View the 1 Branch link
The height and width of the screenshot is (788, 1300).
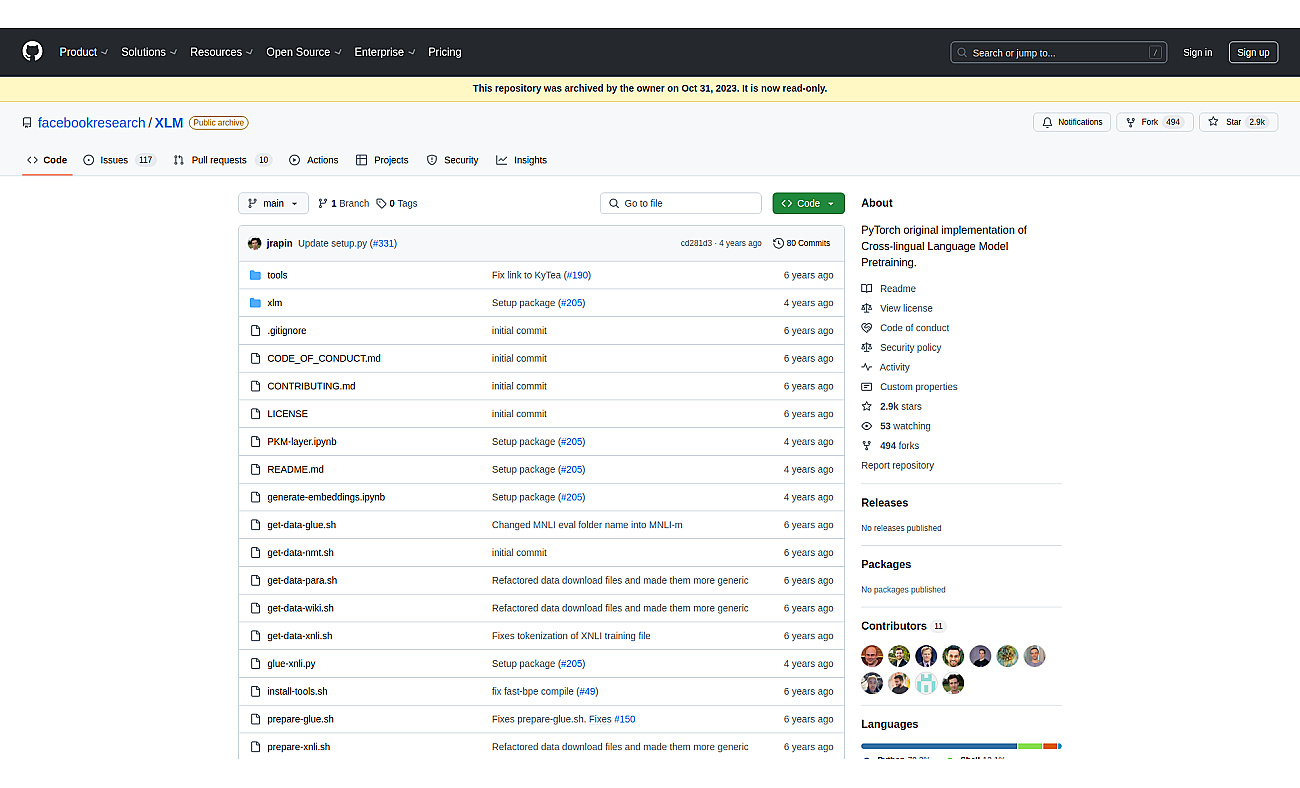point(344,203)
